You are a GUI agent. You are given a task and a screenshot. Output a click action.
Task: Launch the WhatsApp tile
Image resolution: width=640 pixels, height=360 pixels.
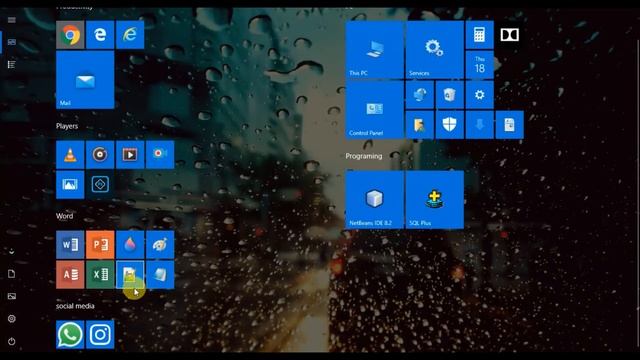tap(70, 334)
